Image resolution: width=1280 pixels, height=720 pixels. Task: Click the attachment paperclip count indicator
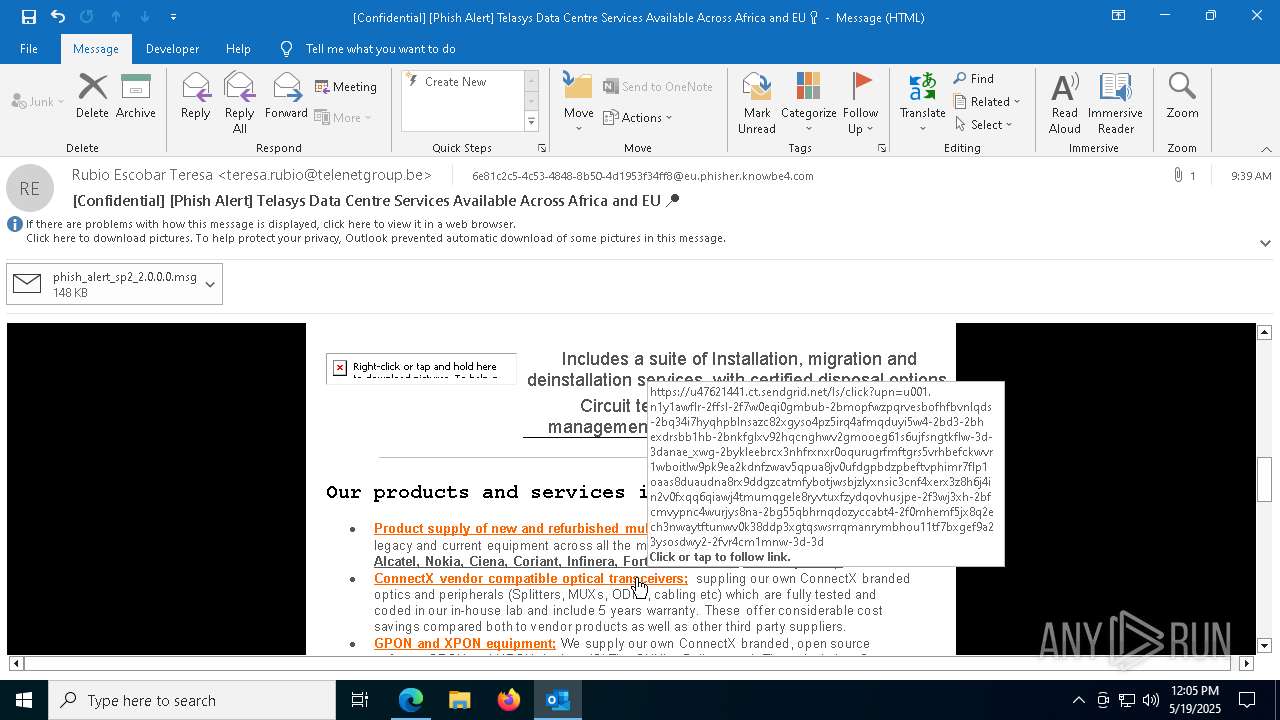point(1185,176)
